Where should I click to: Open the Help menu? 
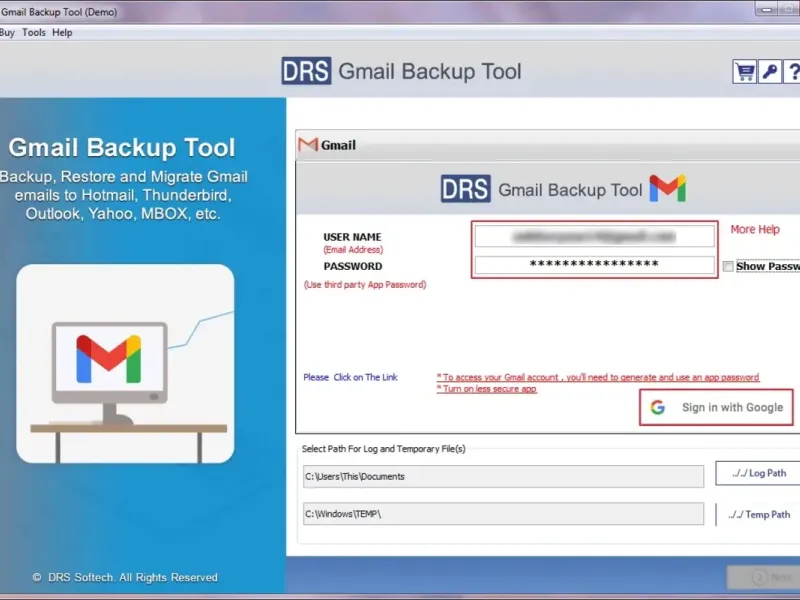62,33
